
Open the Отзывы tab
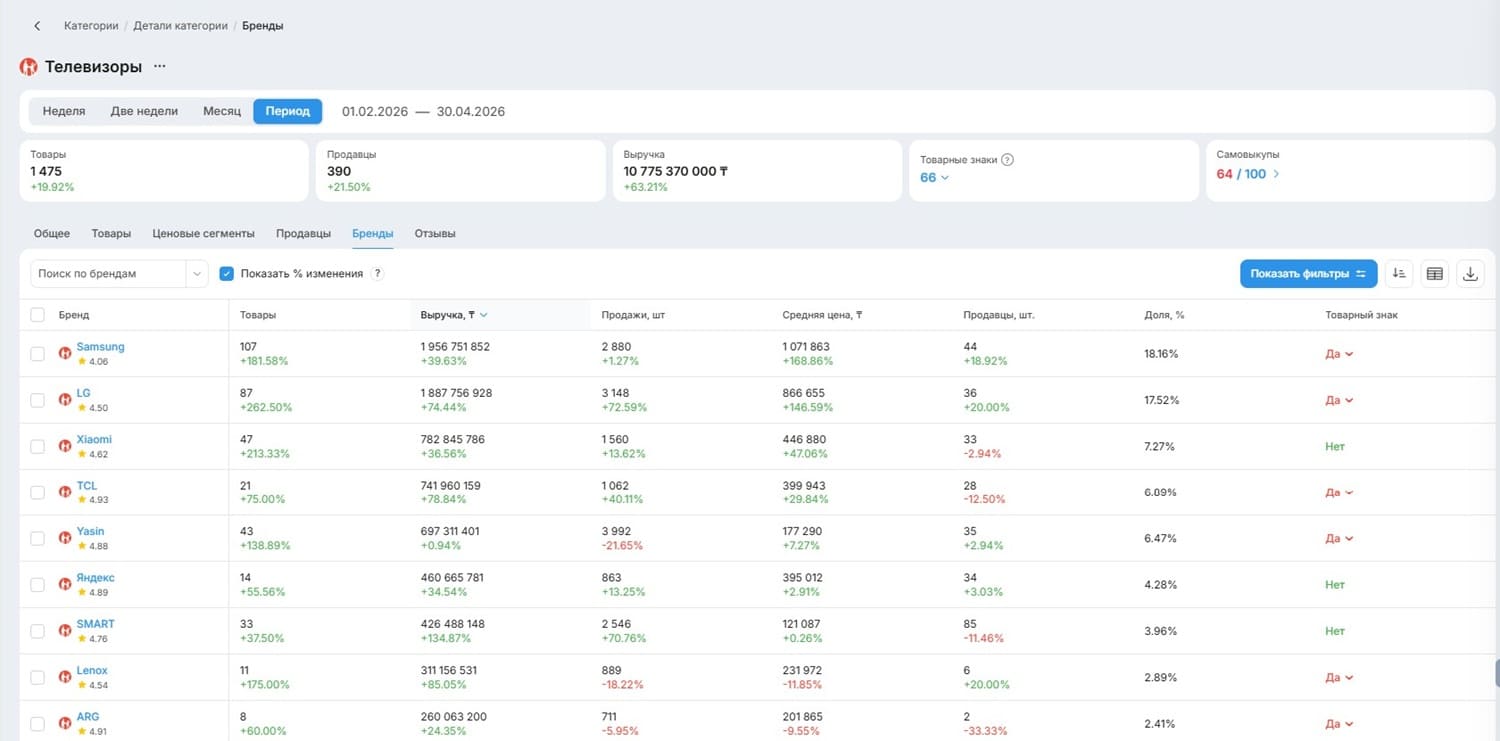435,234
